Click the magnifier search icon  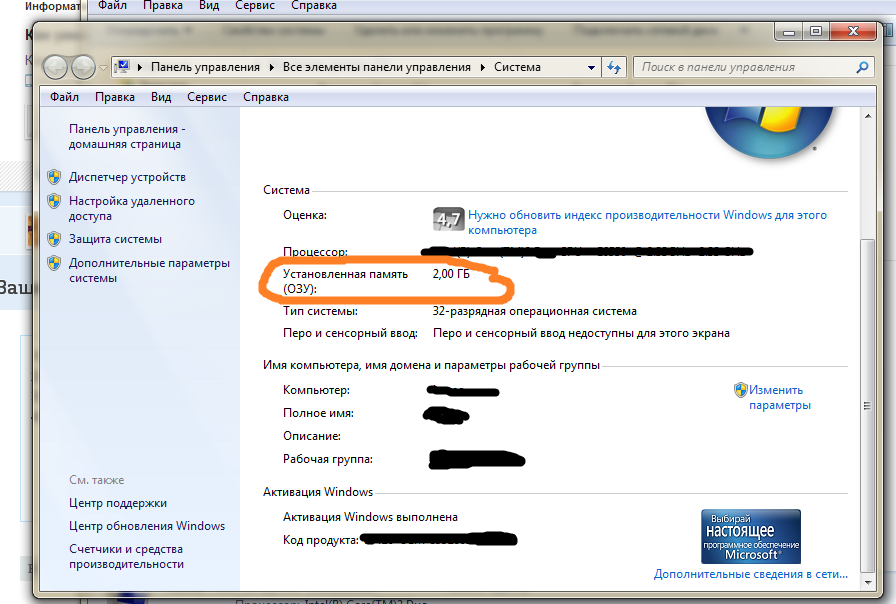coord(862,67)
